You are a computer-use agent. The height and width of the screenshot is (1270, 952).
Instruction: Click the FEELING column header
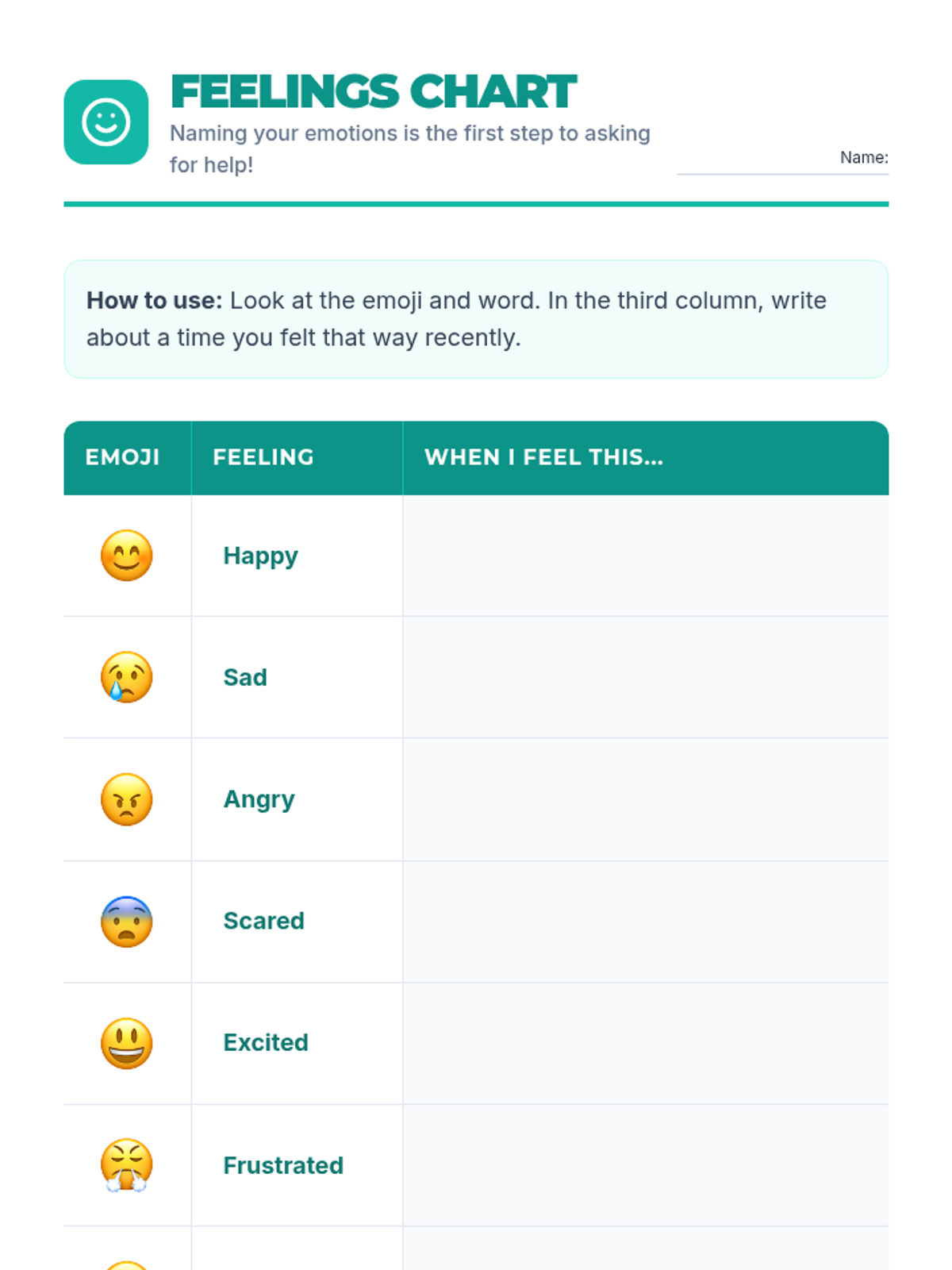click(x=297, y=458)
